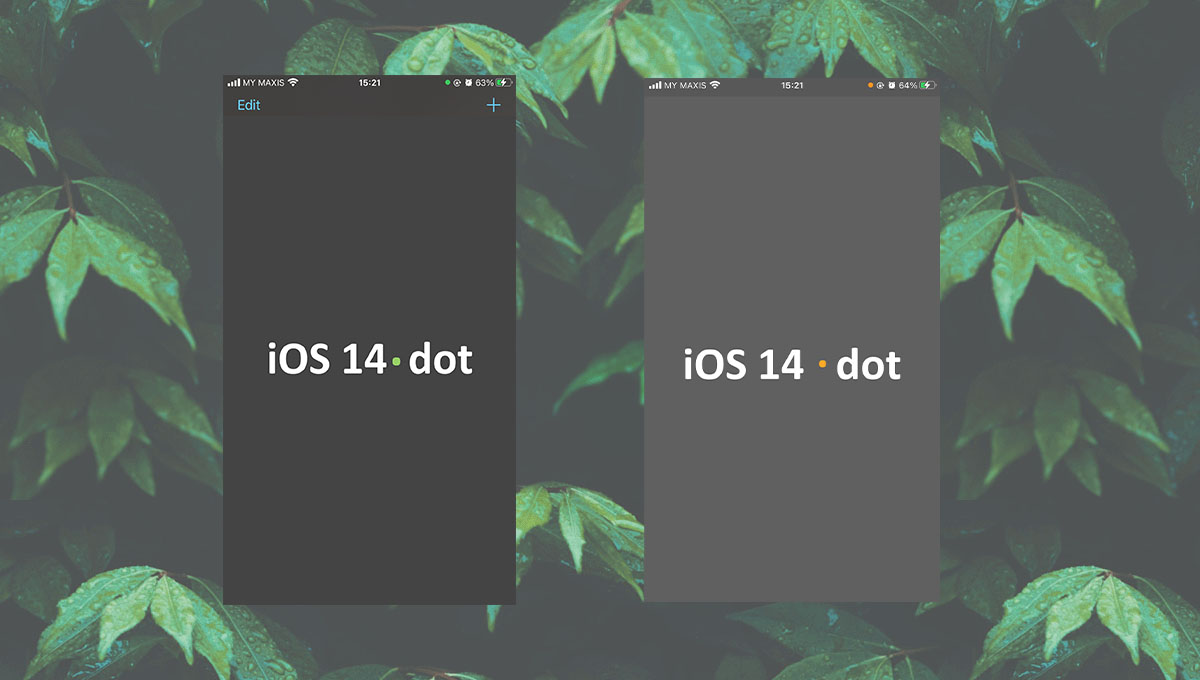Tap the Wi-Fi icon on the green-dot phone
Image resolution: width=1200 pixels, height=680 pixels.
[293, 83]
